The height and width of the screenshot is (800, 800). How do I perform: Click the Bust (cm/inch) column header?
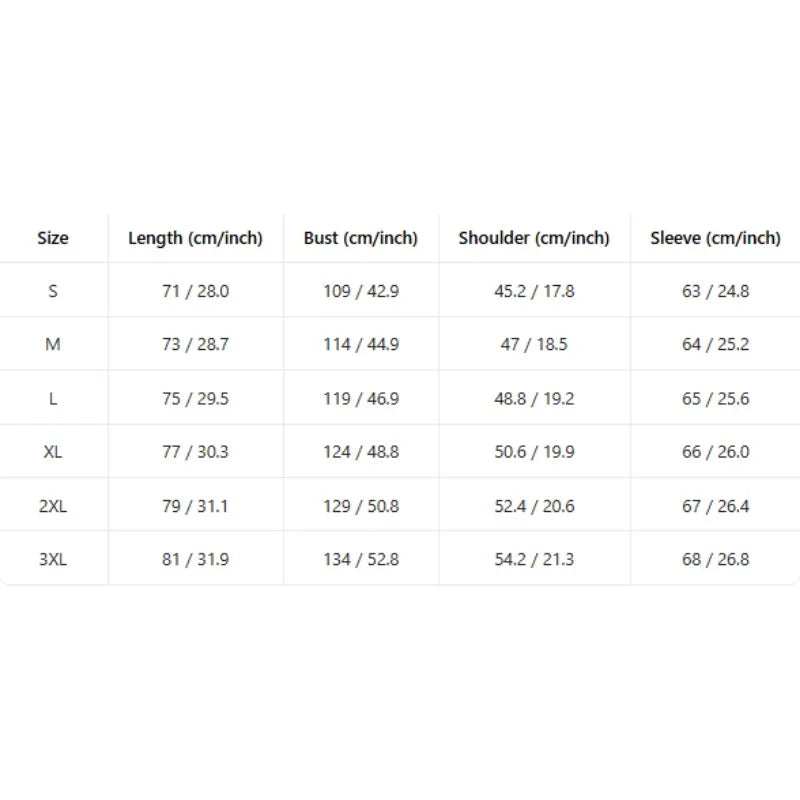click(x=361, y=238)
